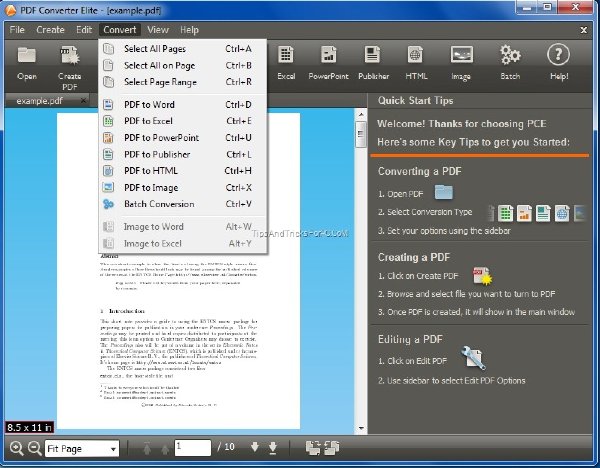Choose PDF to PowerPoint menu entry
The image size is (600, 468).
pos(183,138)
